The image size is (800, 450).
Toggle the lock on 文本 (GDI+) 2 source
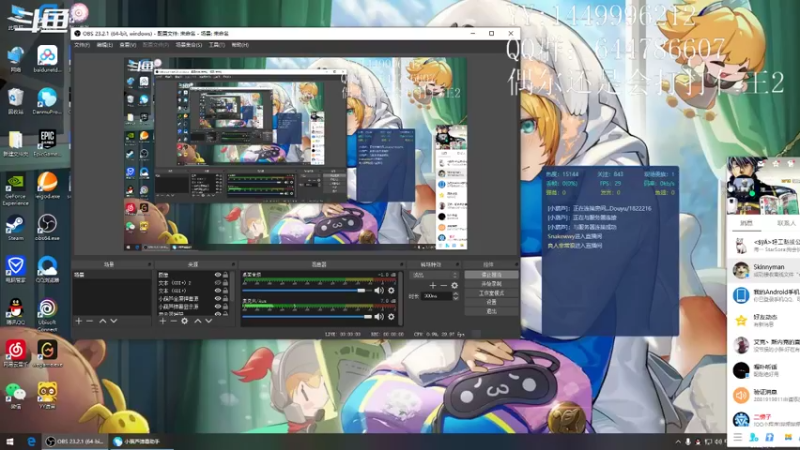click(226, 283)
